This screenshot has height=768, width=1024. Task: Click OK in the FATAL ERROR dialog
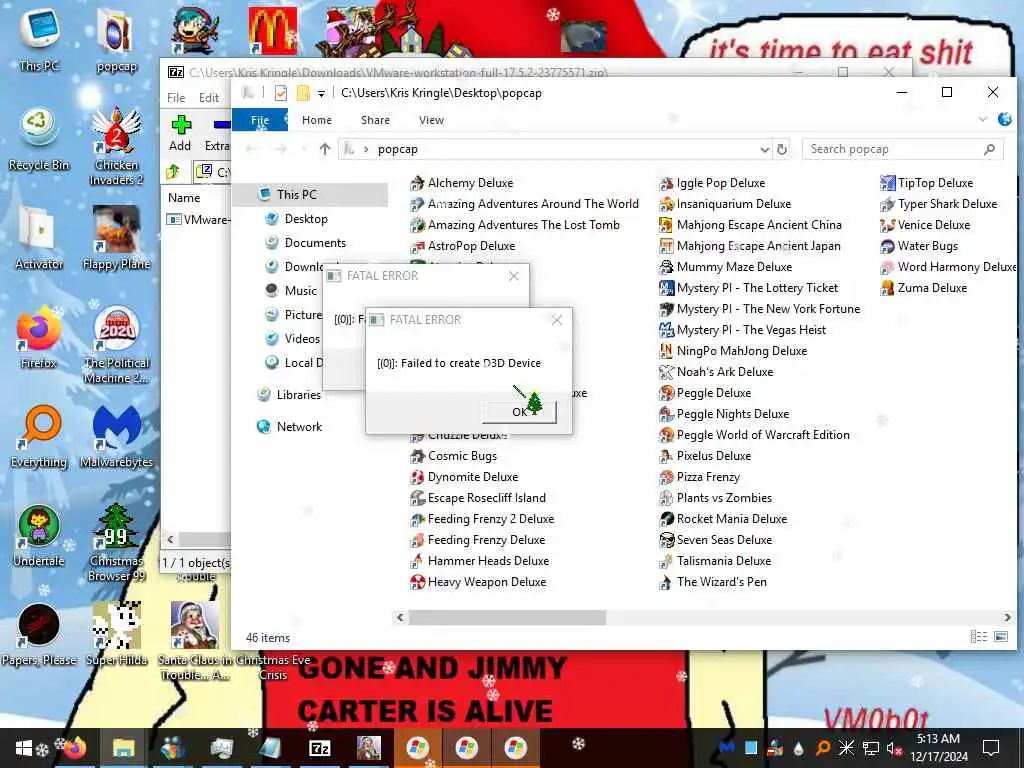point(519,412)
